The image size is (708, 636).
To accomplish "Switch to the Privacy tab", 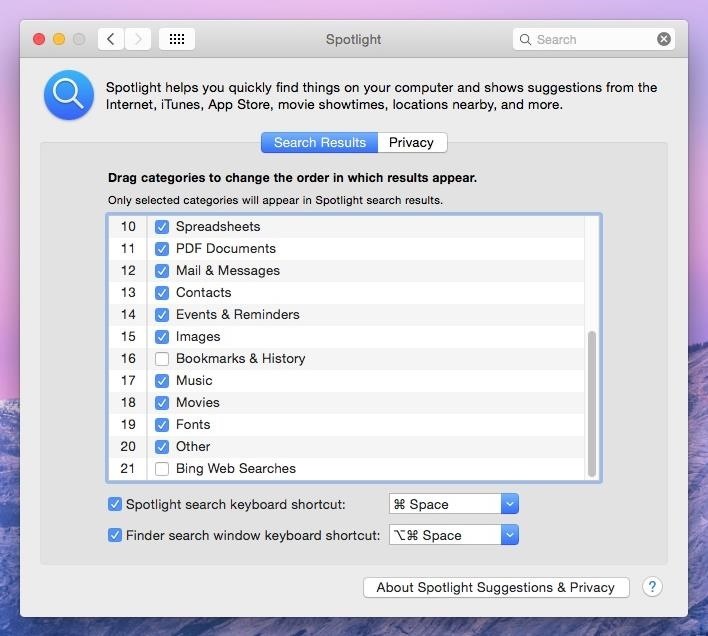I will point(411,143).
